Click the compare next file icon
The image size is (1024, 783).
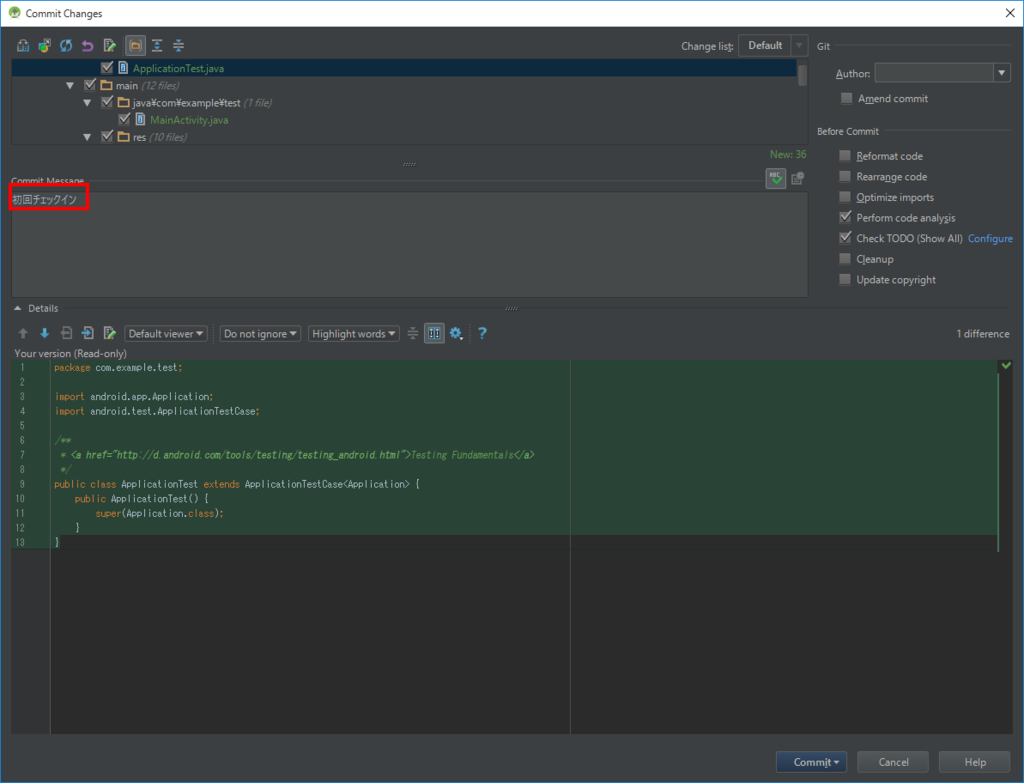[x=88, y=334]
